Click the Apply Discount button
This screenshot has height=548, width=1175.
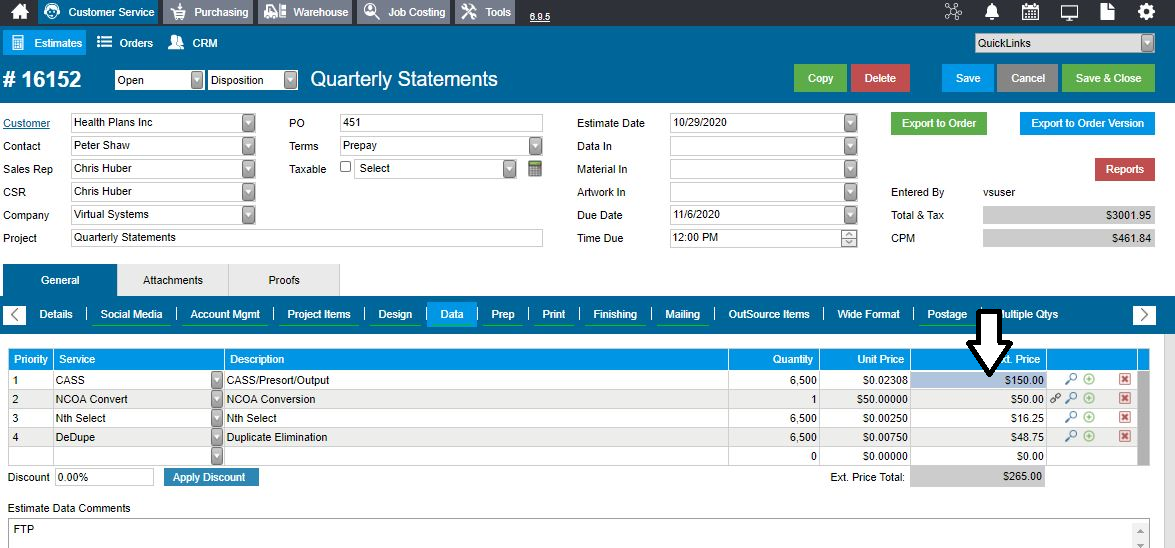pyautogui.click(x=211, y=478)
